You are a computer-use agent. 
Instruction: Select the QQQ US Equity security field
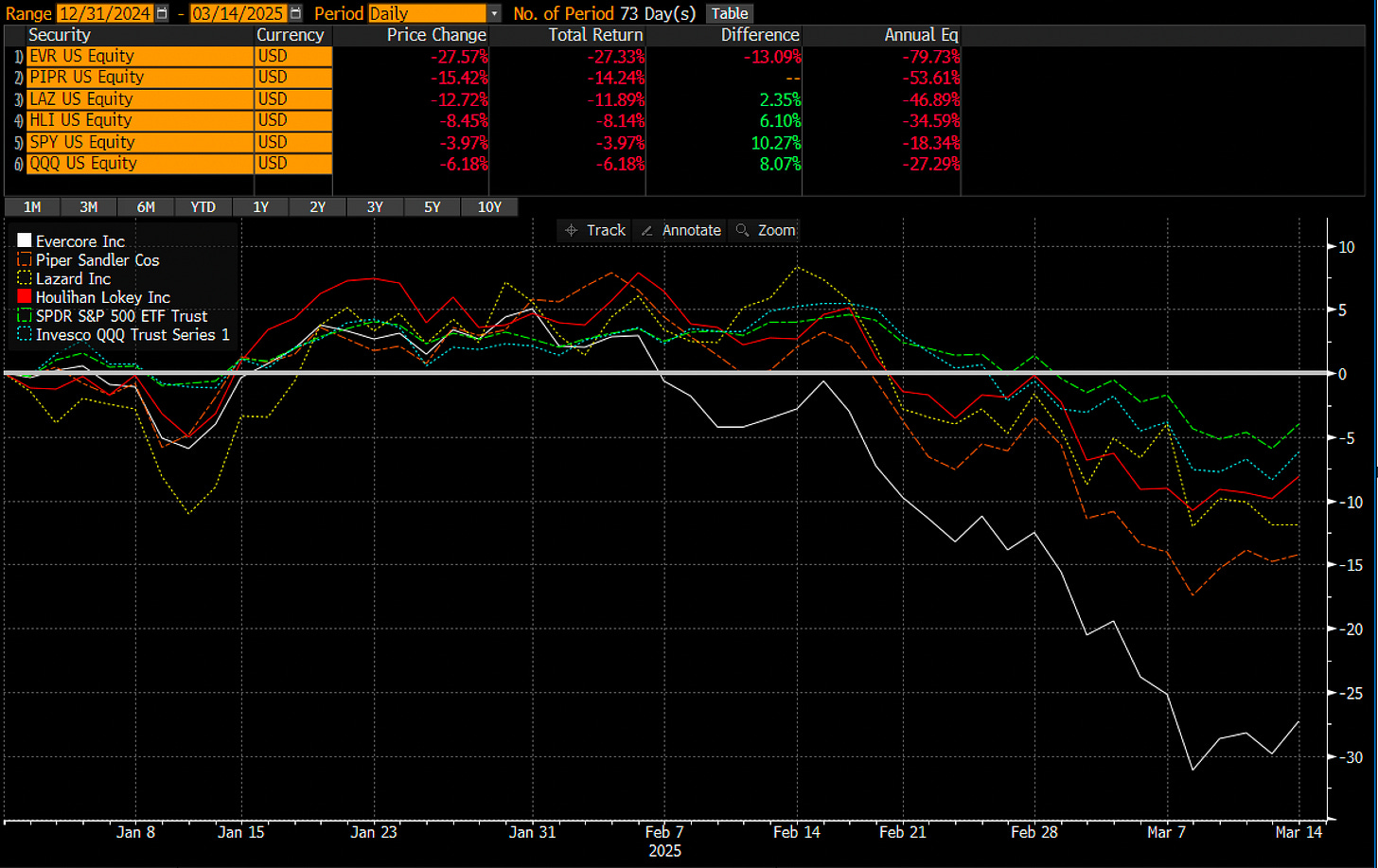point(139,164)
